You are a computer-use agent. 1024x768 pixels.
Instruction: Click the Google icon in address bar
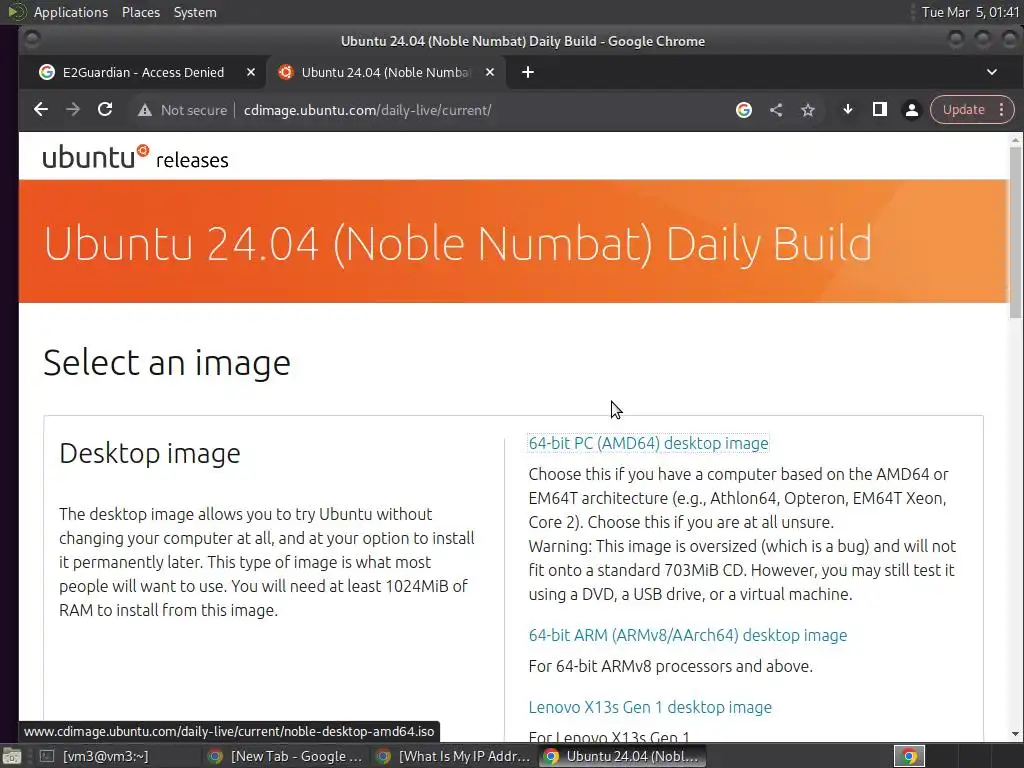point(743,110)
